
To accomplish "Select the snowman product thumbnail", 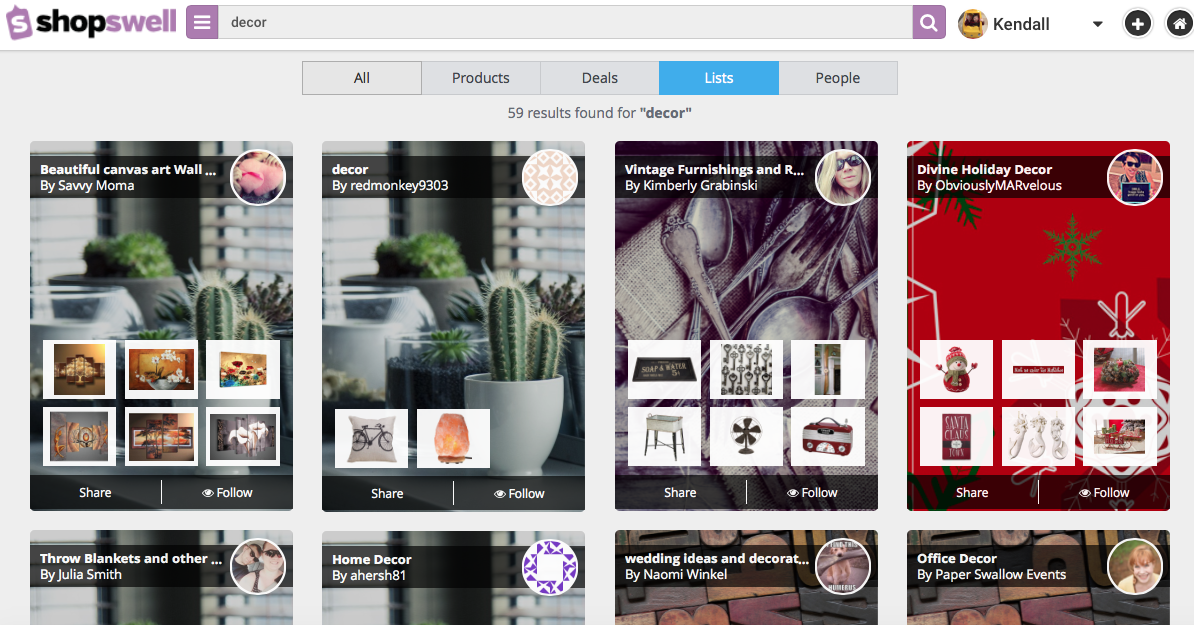I will tap(956, 369).
